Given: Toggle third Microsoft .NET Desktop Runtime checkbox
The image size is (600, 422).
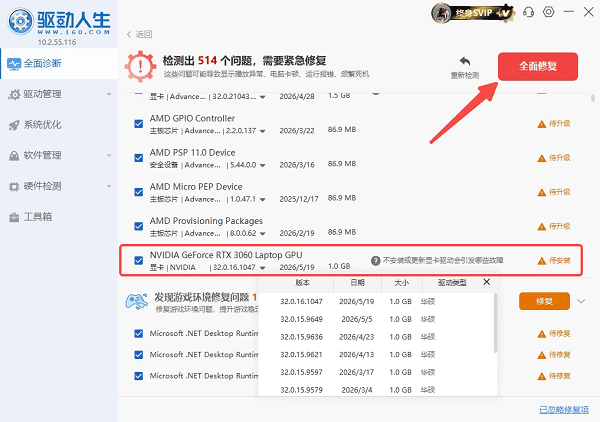Looking at the screenshot, I should (139, 376).
